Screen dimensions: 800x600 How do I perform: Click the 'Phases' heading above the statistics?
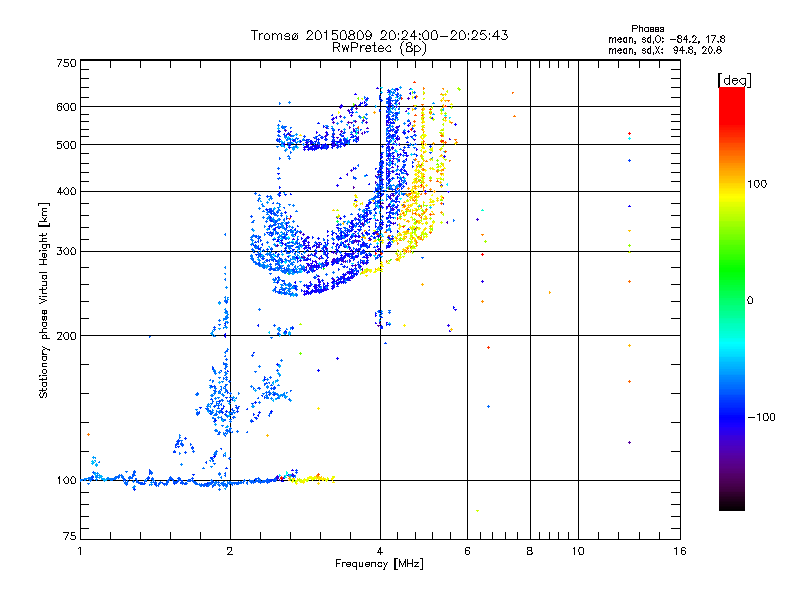(647, 29)
